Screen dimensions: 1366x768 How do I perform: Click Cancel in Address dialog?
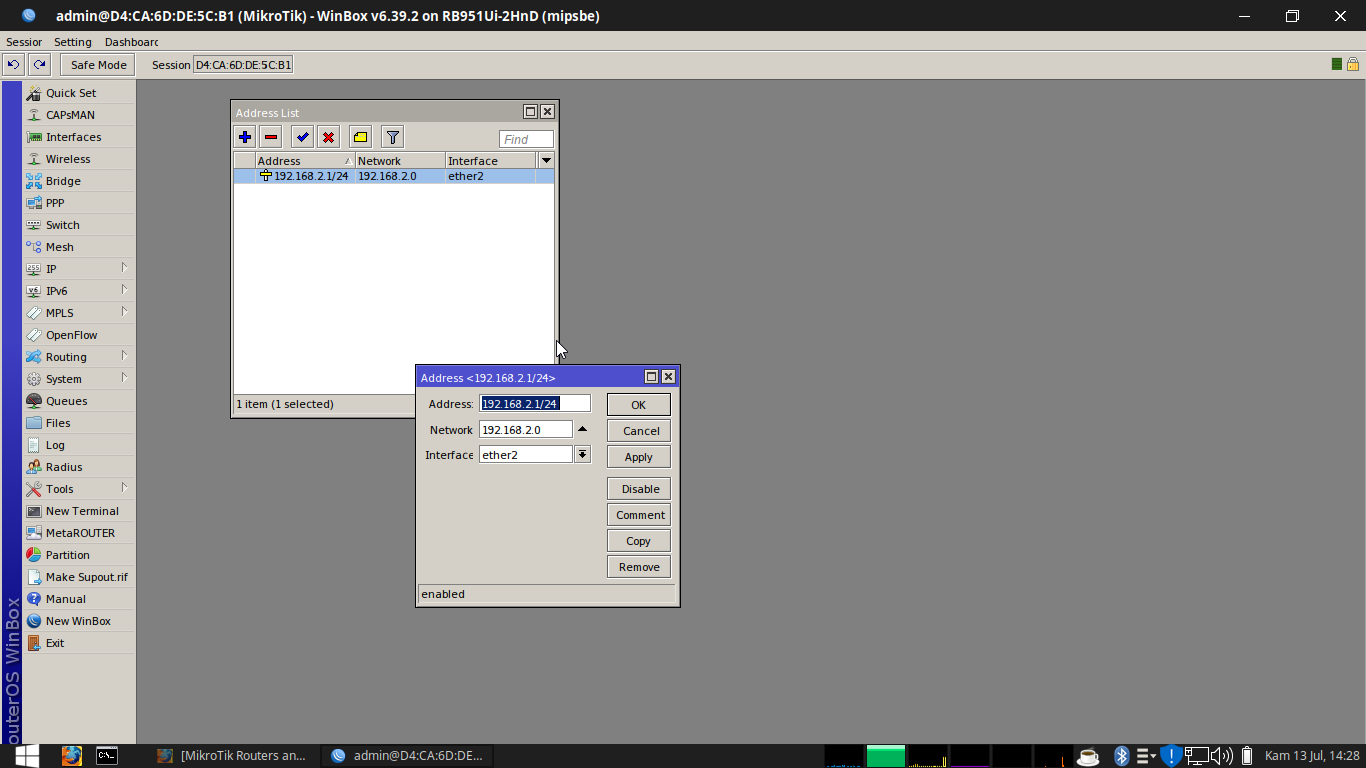(639, 431)
